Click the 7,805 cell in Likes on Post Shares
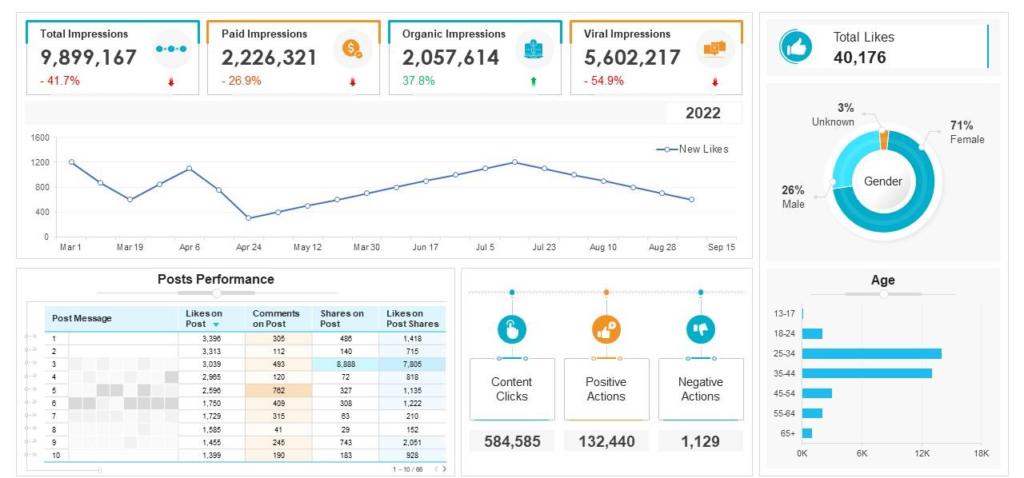Image resolution: width=1024 pixels, height=478 pixels. point(412,364)
